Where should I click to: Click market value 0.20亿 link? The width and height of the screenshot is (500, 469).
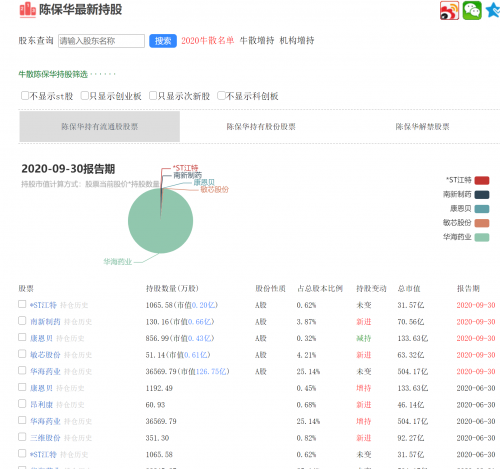coord(203,305)
